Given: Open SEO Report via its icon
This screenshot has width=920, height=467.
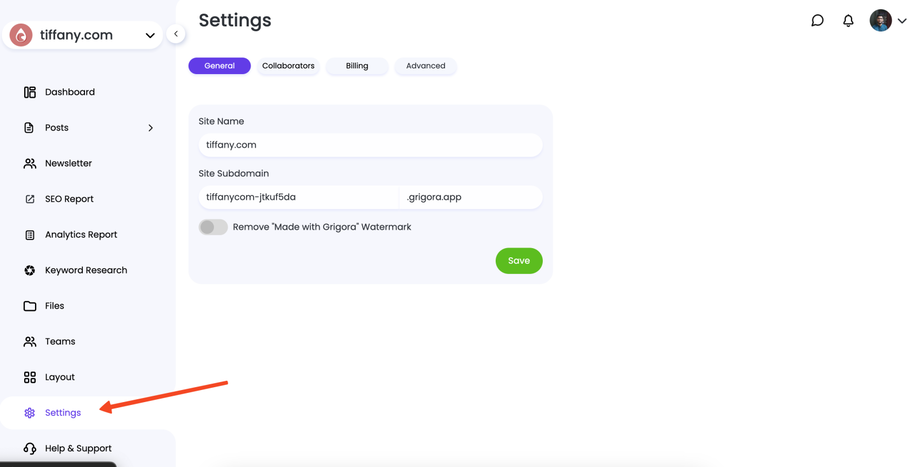Looking at the screenshot, I should coord(30,199).
